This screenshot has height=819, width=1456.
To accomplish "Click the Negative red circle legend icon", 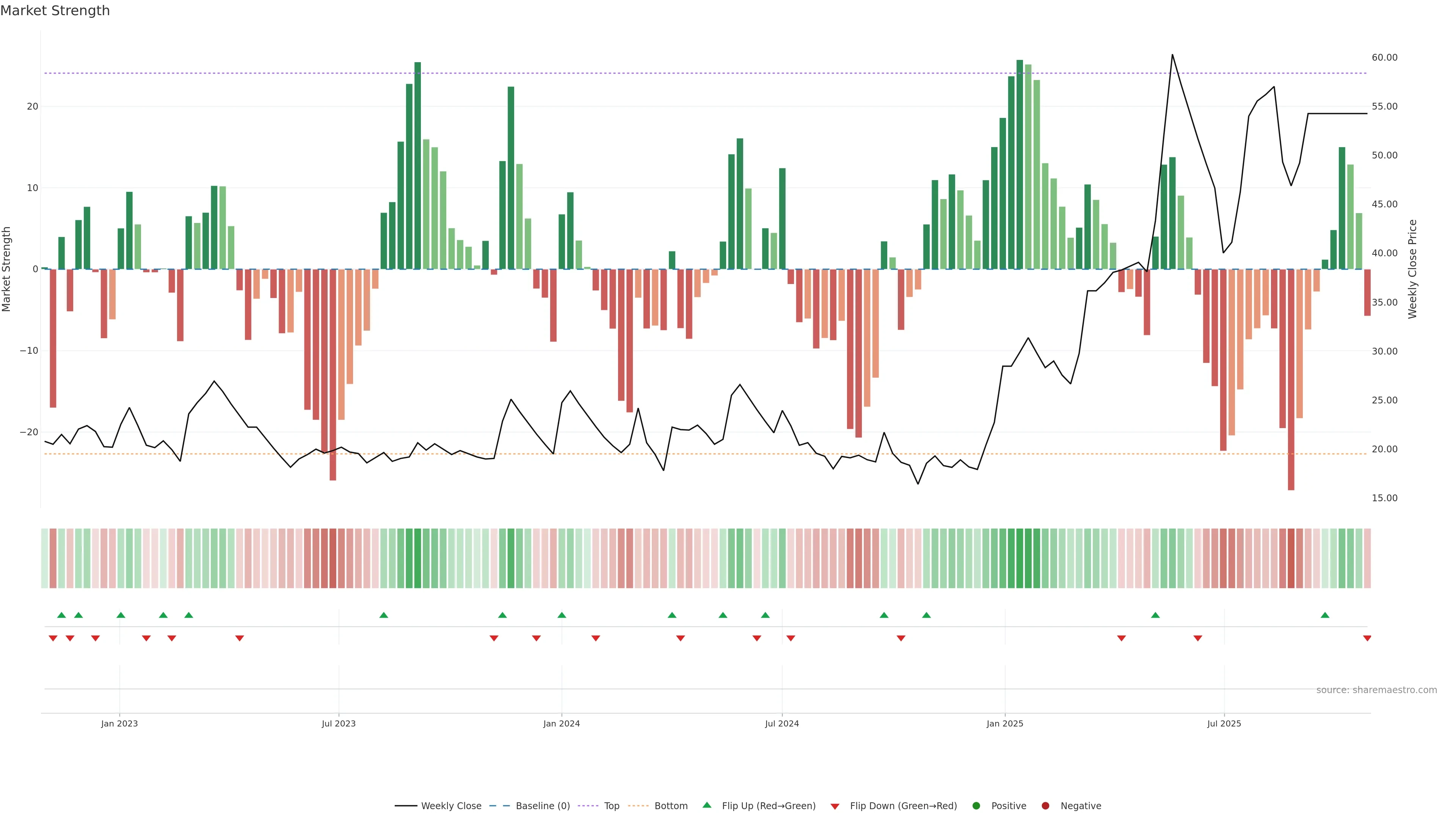I will (x=1045, y=806).
